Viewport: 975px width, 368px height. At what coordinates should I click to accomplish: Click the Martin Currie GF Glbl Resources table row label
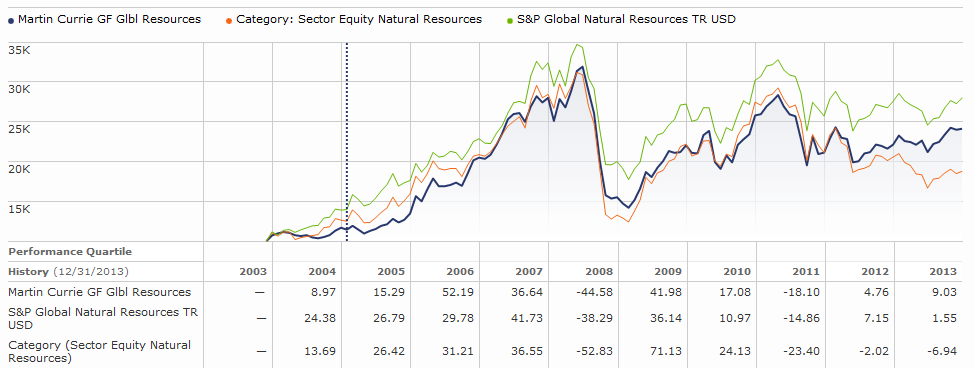pos(99,292)
